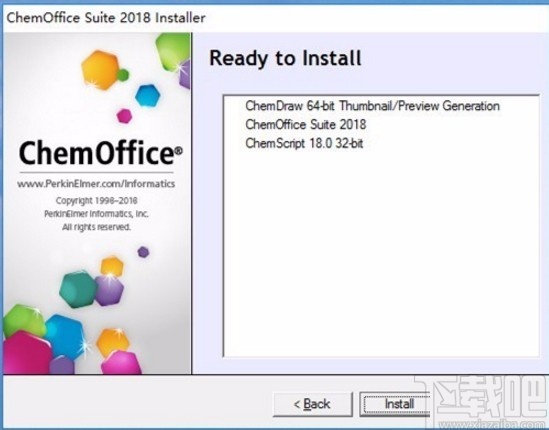
Task: Click the ChemOffice Suite 2018 Installer title bar
Action: click(106, 18)
